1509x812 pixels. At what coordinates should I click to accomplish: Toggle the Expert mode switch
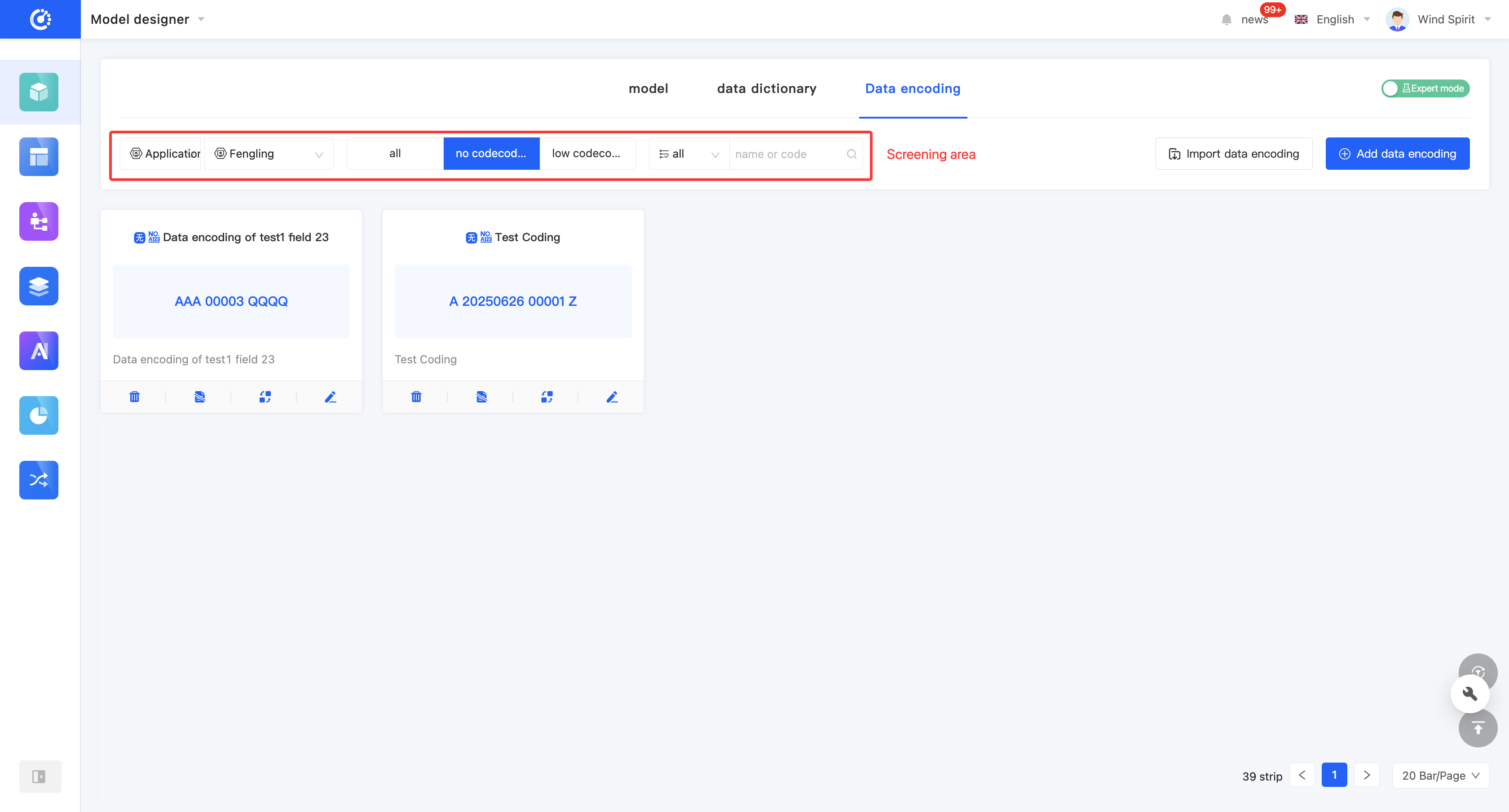1425,88
